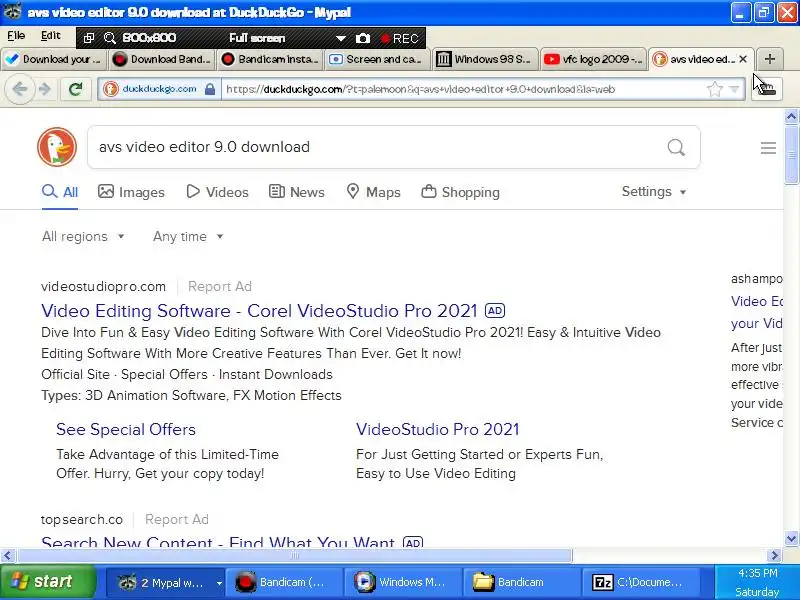Open a new tab with the plus button
800x600 pixels.
click(x=770, y=59)
